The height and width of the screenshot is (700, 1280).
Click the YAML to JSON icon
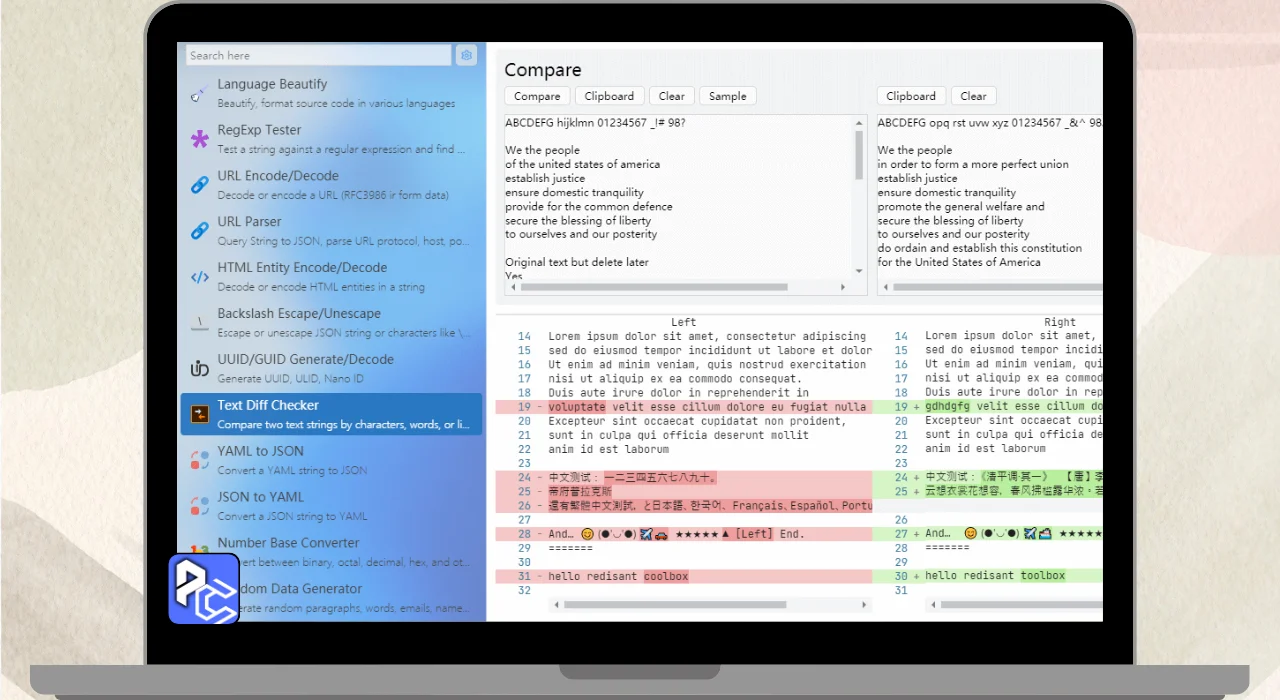[199, 460]
